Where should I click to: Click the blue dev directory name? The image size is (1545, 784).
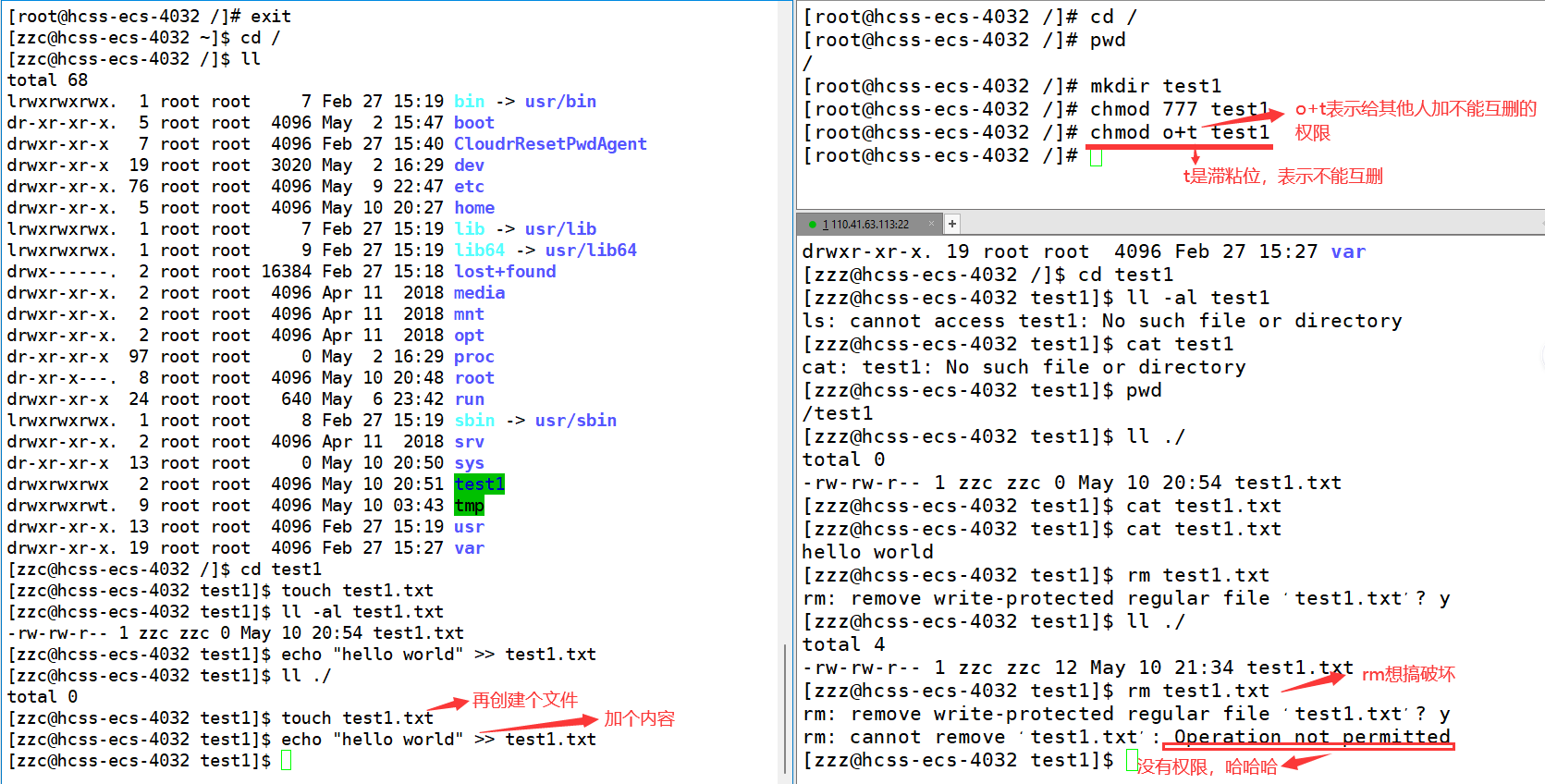click(x=469, y=165)
